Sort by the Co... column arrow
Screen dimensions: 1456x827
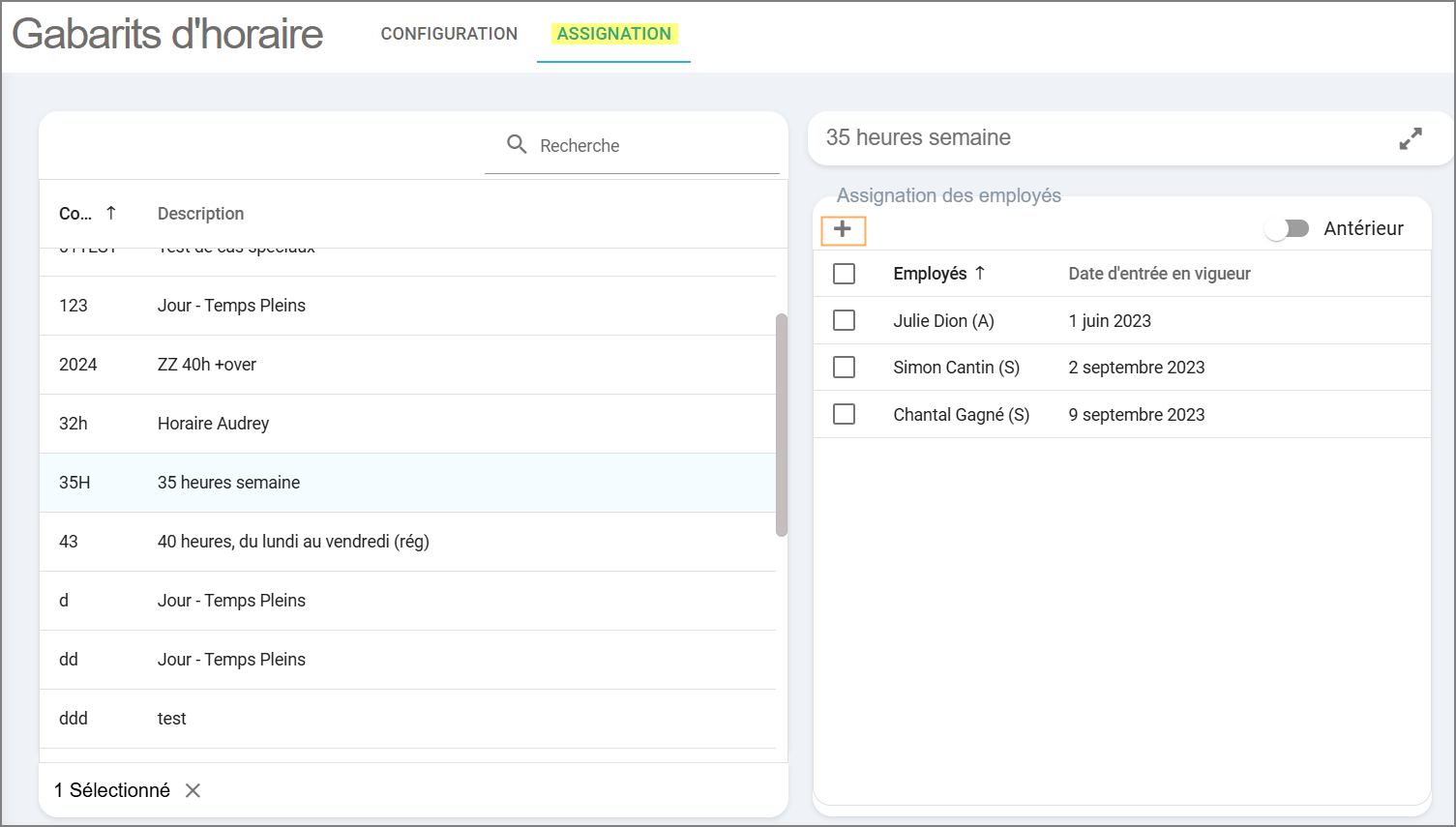point(111,213)
